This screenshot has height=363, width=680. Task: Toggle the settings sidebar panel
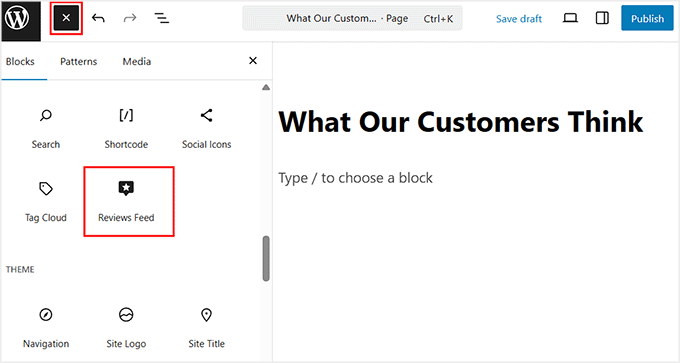602,18
